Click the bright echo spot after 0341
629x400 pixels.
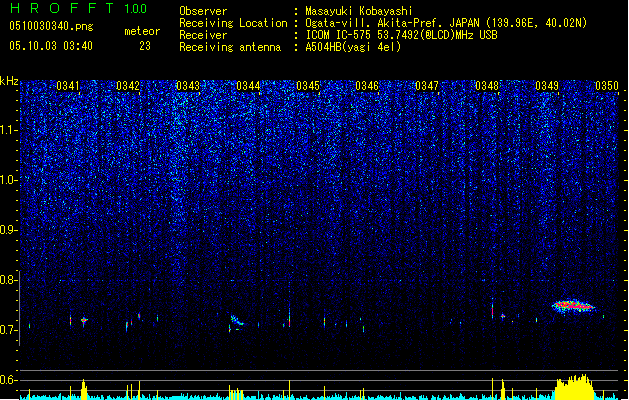(84, 320)
